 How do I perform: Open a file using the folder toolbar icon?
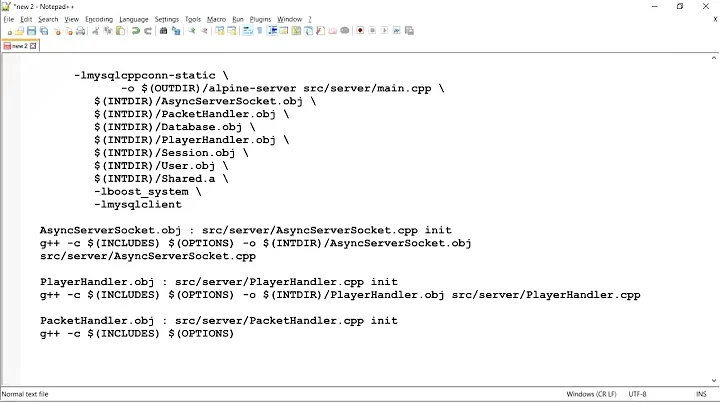19,31
